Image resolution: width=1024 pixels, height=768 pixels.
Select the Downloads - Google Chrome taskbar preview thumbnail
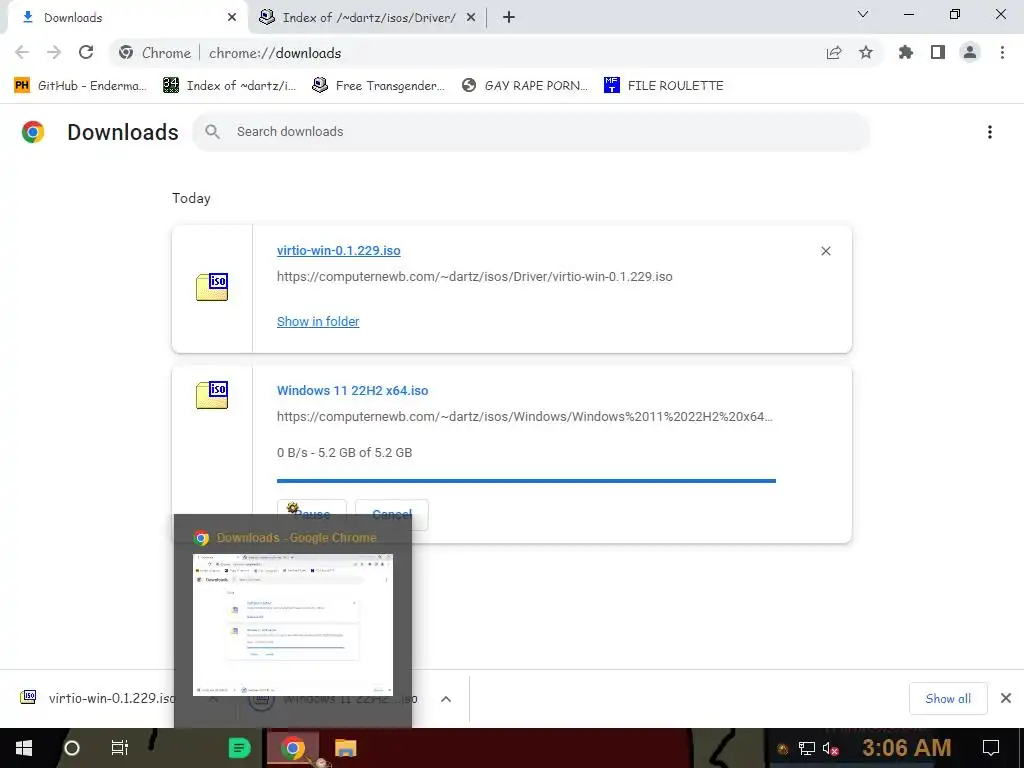293,625
